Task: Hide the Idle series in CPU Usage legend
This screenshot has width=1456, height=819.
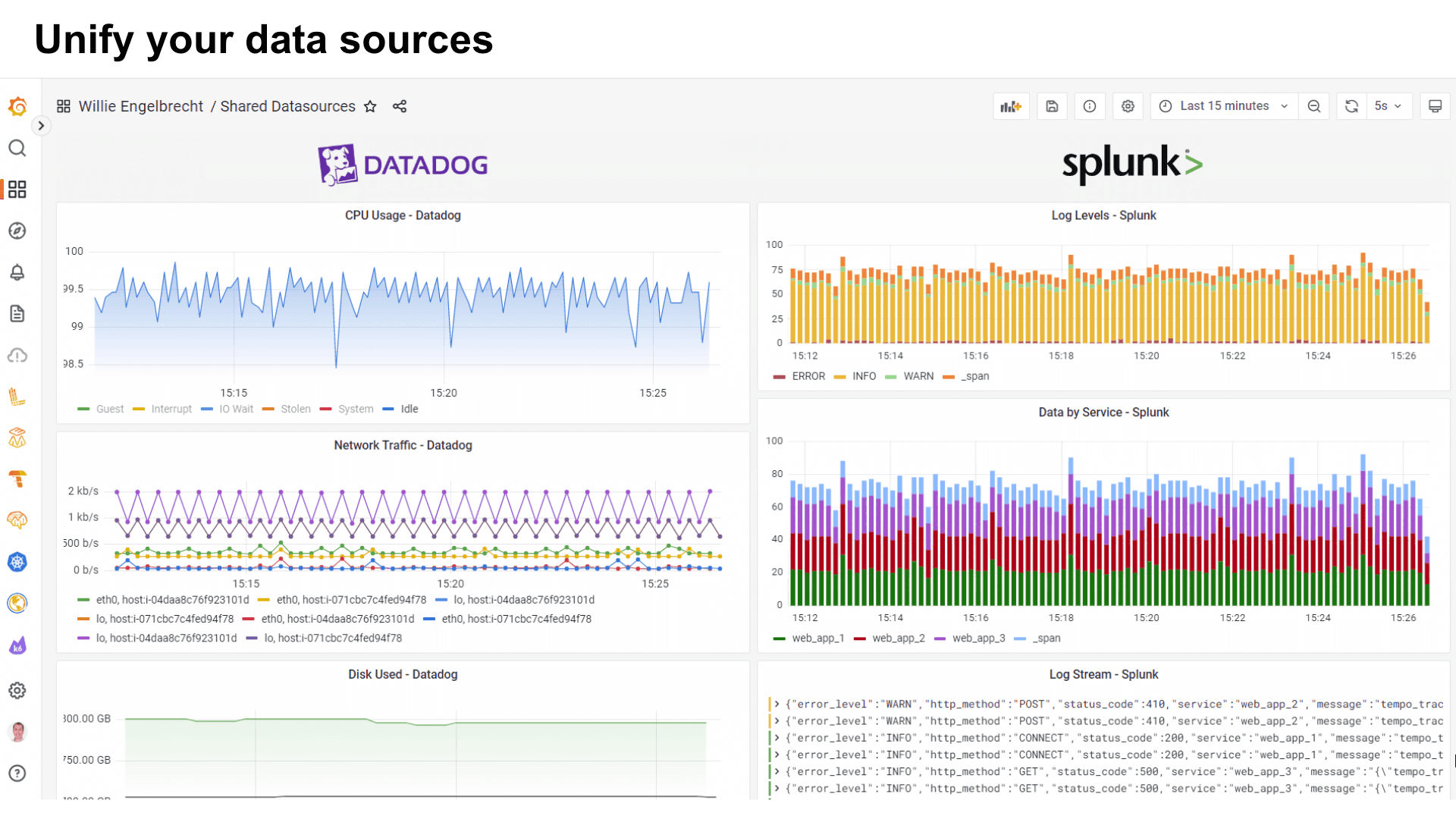Action: 407,409
